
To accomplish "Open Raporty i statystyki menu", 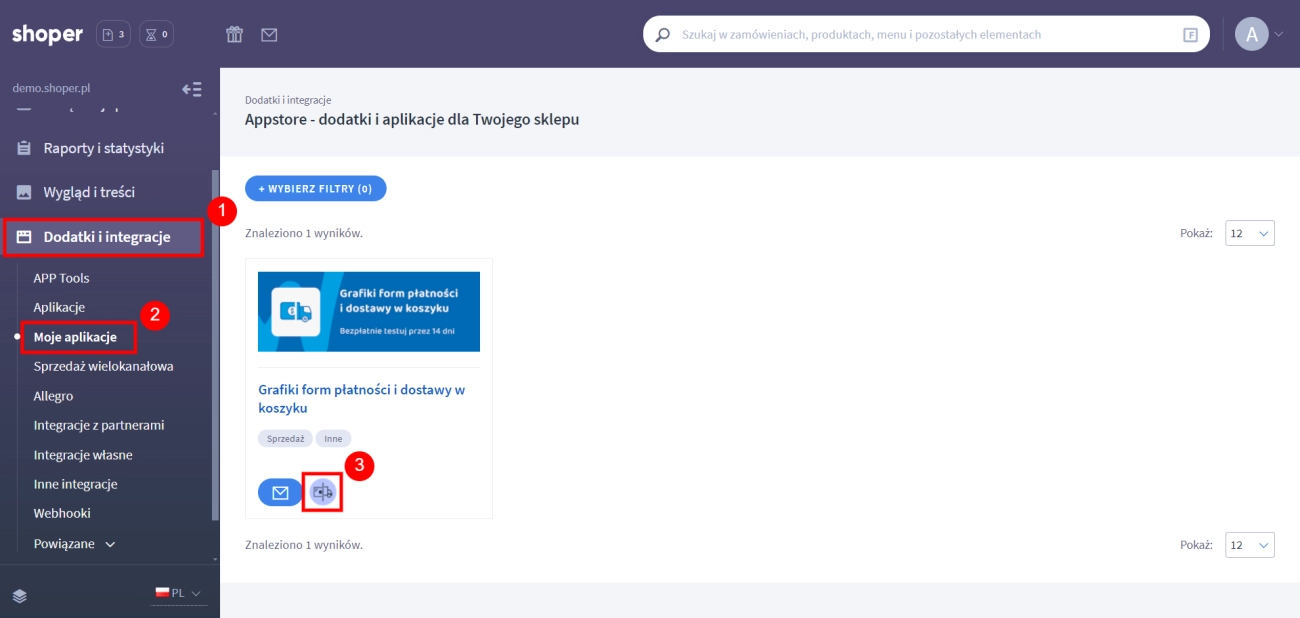I will pyautogui.click(x=103, y=148).
